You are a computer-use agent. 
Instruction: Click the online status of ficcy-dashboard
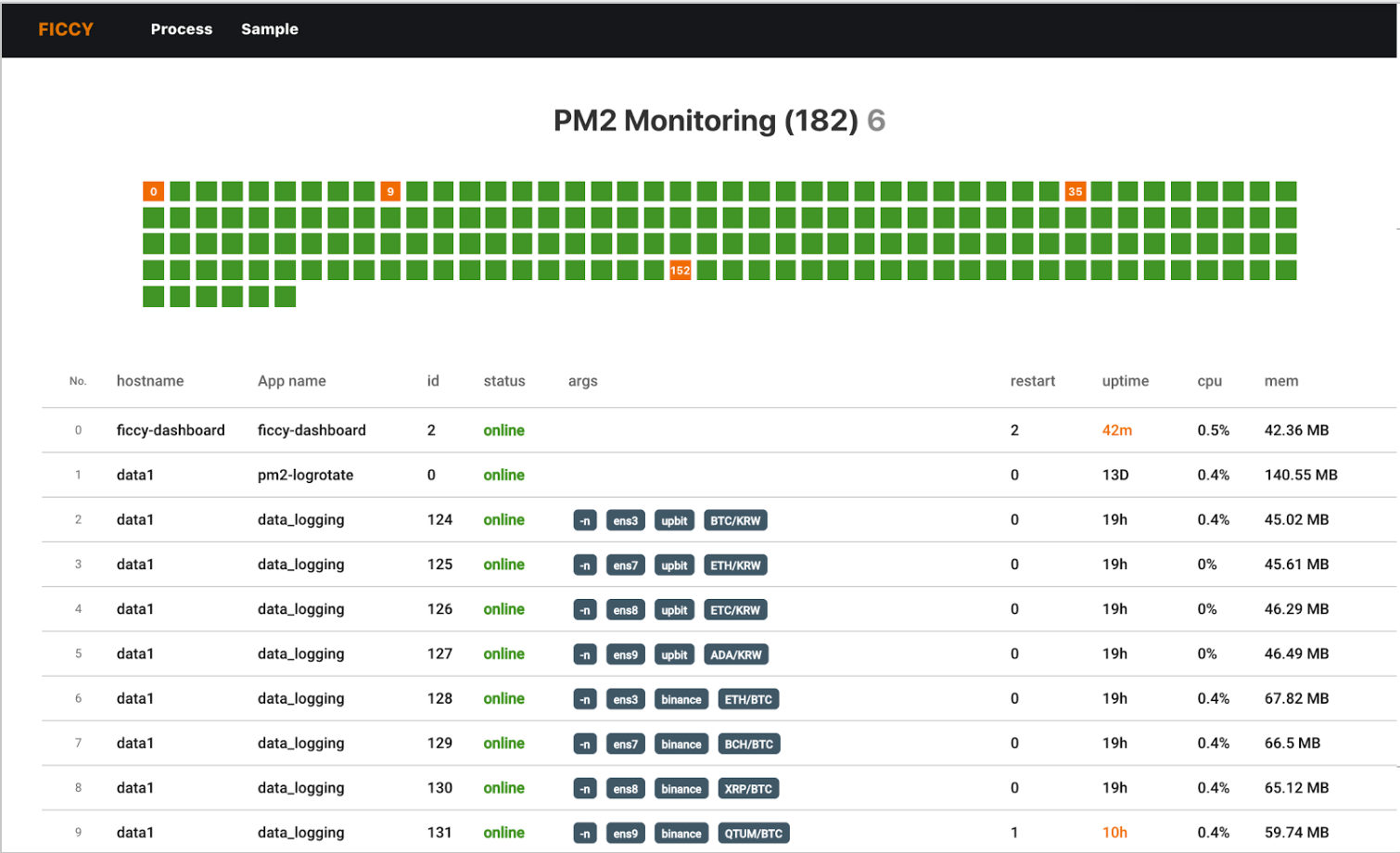point(503,430)
